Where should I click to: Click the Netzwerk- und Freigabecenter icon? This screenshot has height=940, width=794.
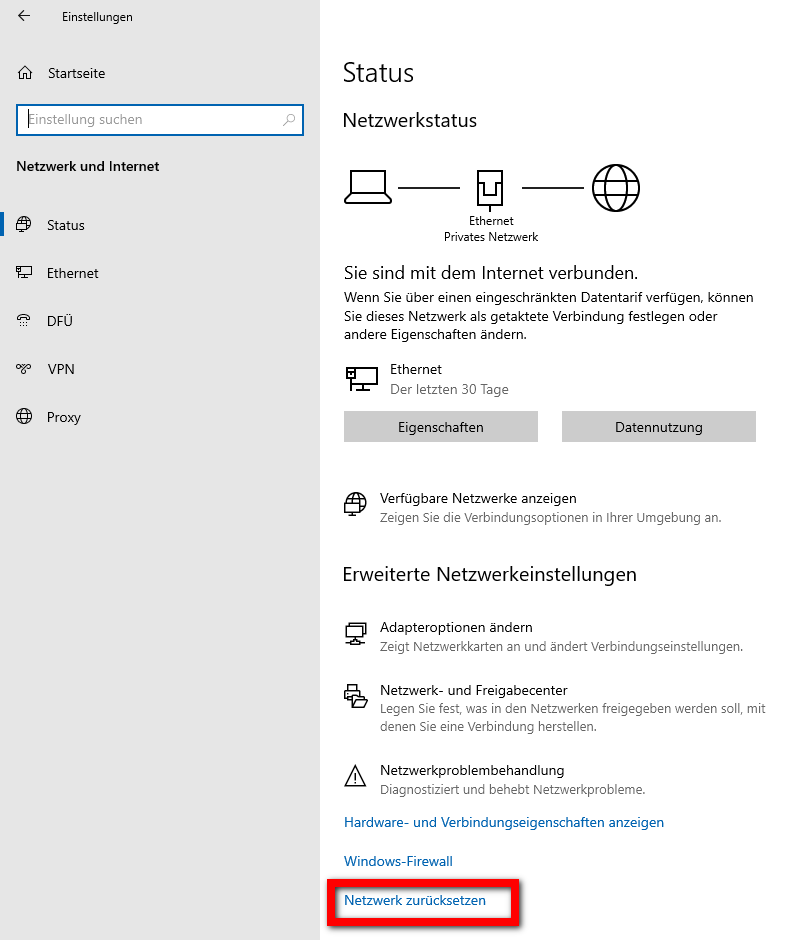356,696
